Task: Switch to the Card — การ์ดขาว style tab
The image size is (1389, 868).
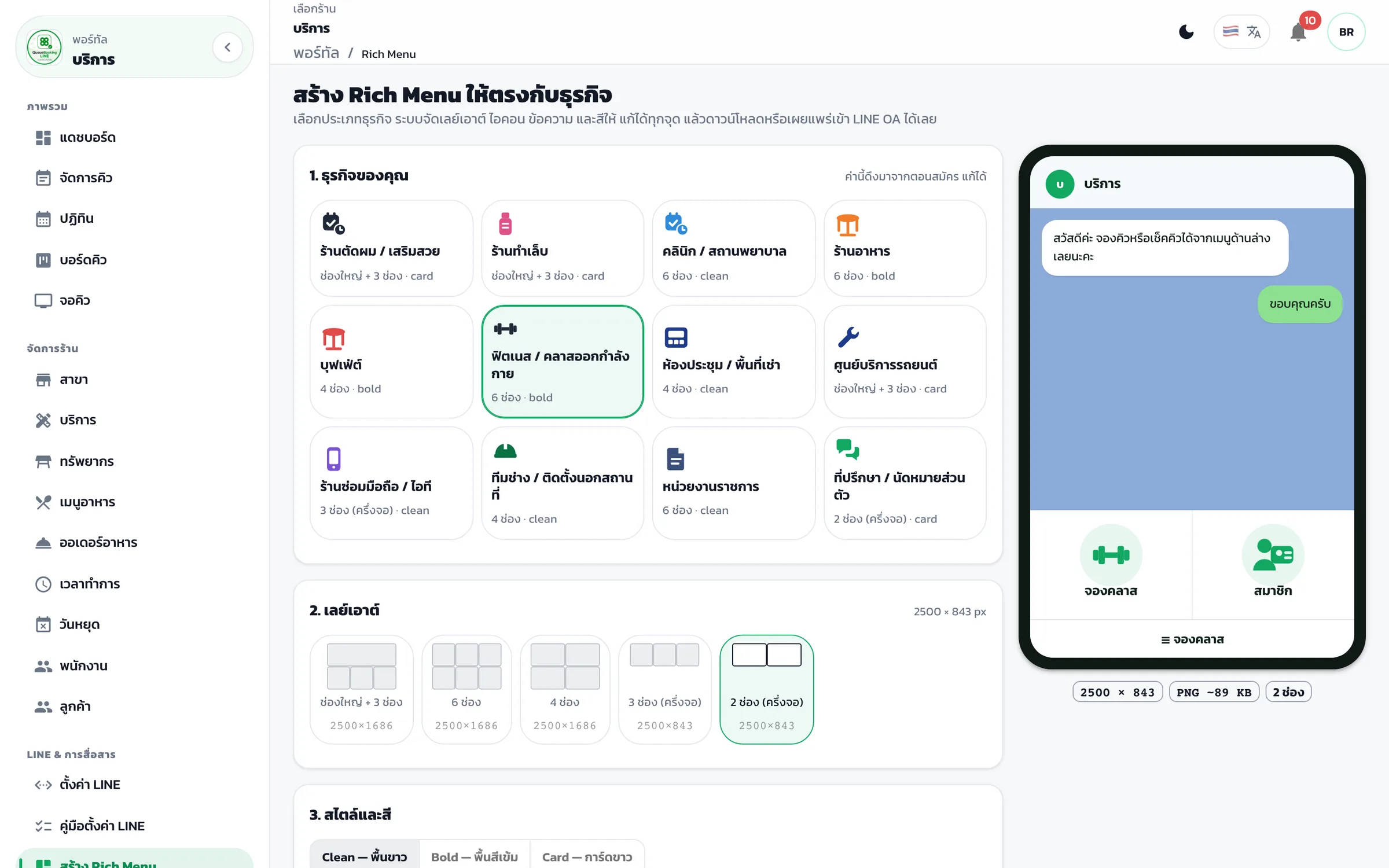Action: 587,856
